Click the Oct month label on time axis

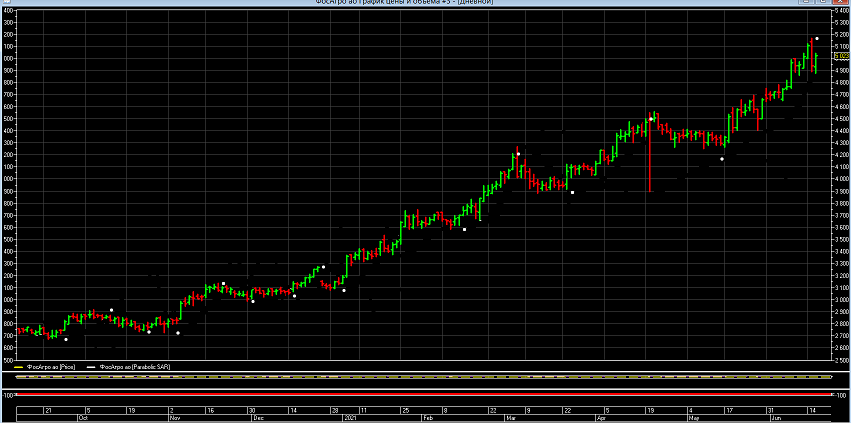(83, 419)
